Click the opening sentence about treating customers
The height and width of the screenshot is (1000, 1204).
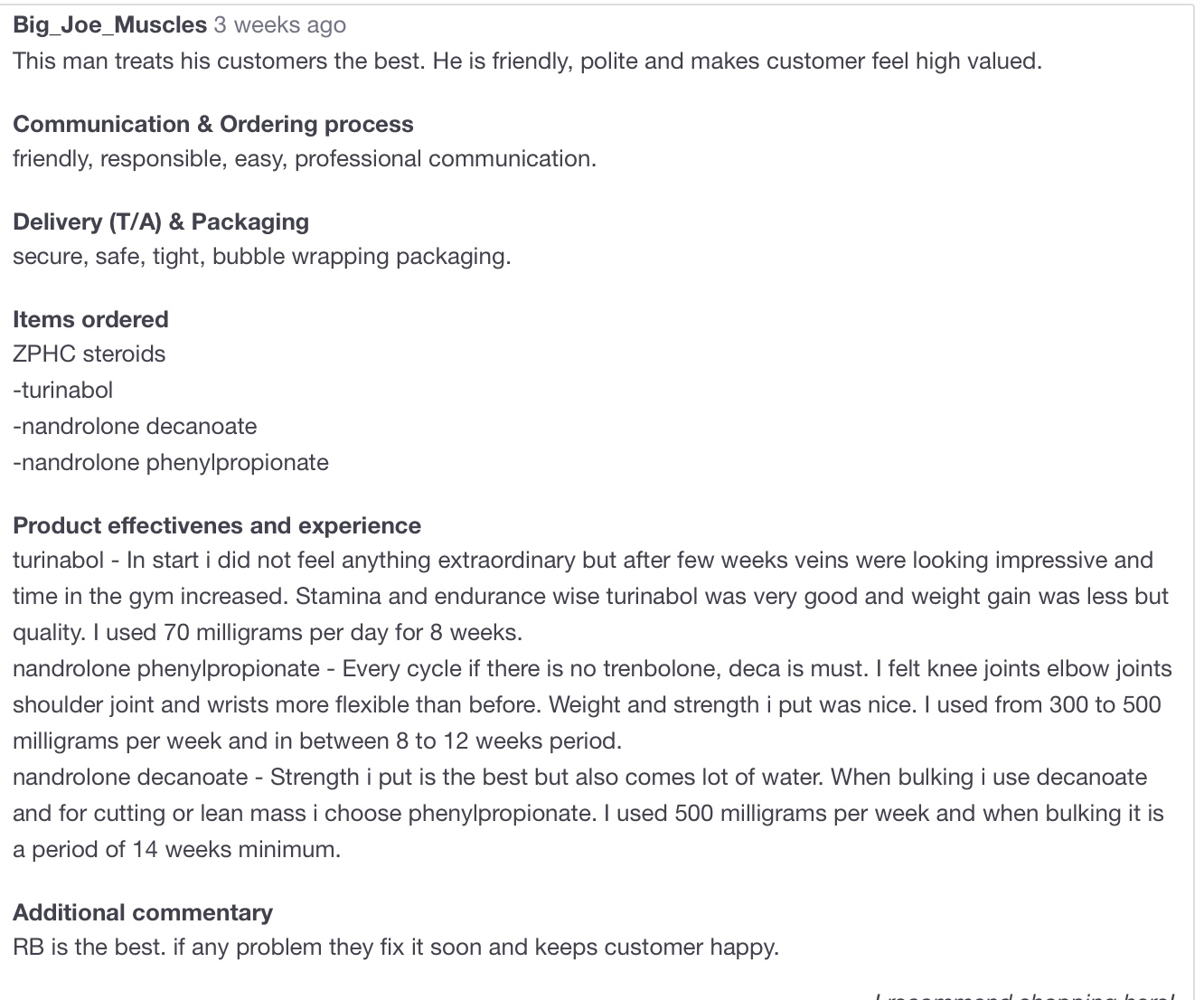[x=527, y=61]
